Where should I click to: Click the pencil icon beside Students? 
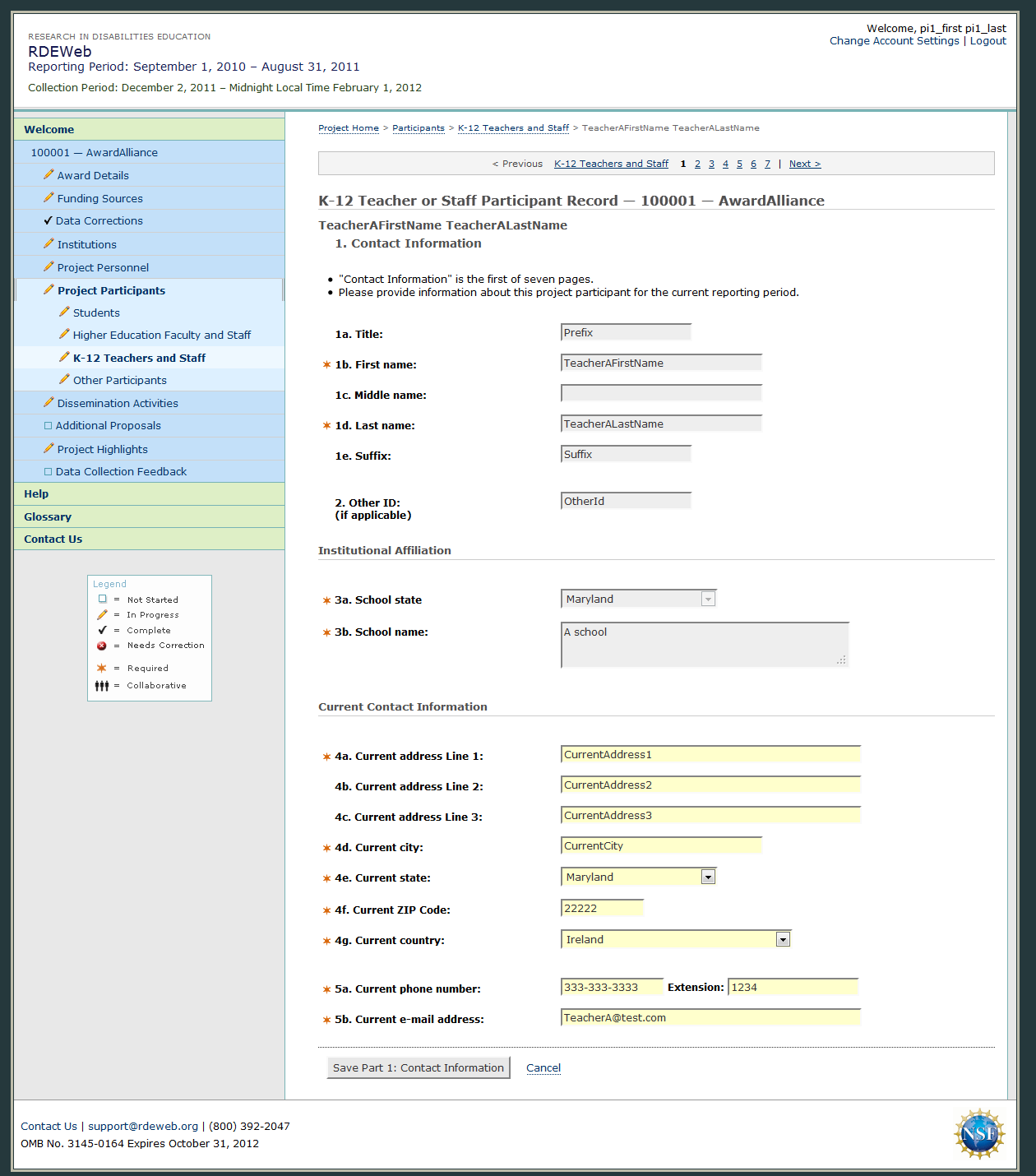tap(64, 312)
